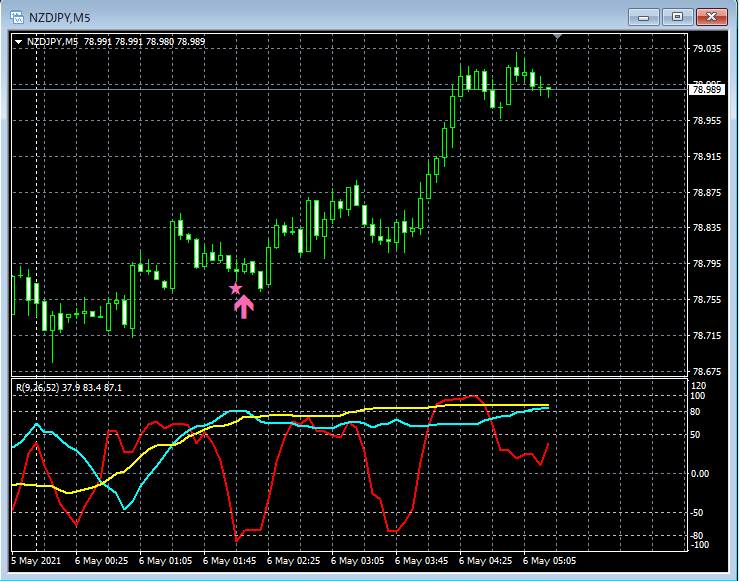Click the indicator scale value 0.00
The image size is (740, 581).
(700, 474)
